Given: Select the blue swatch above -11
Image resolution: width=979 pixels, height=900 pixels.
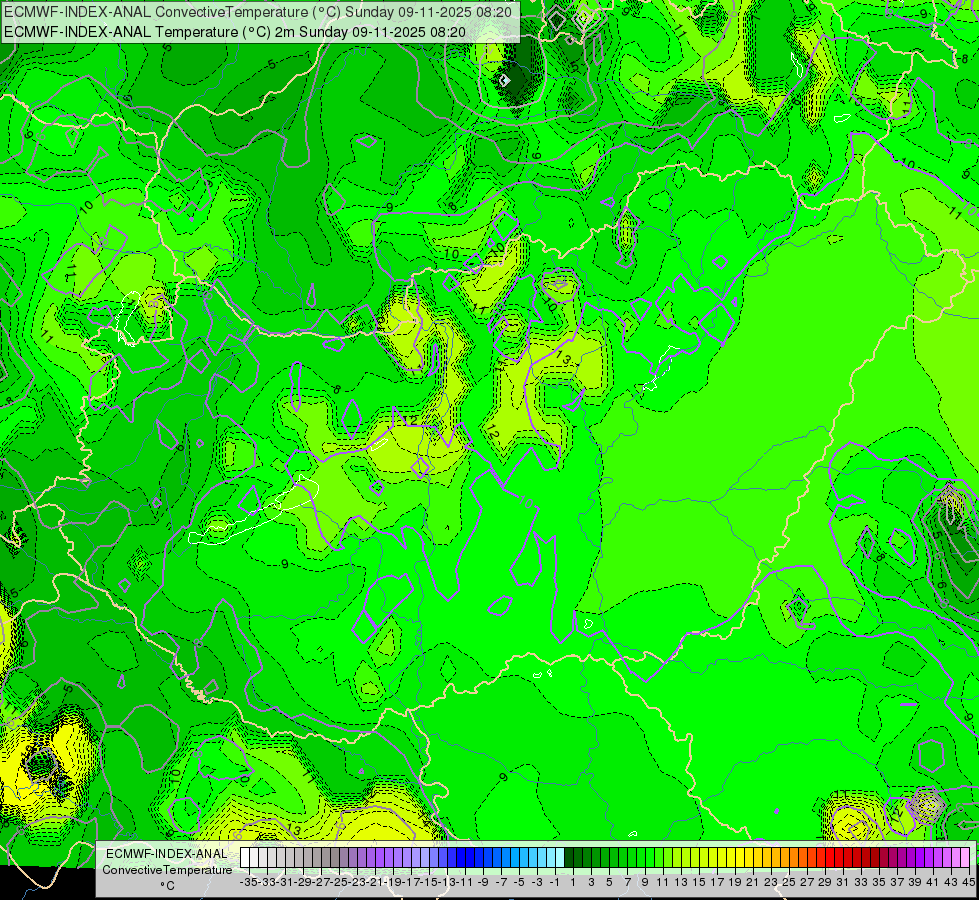Looking at the screenshot, I should (461, 857).
